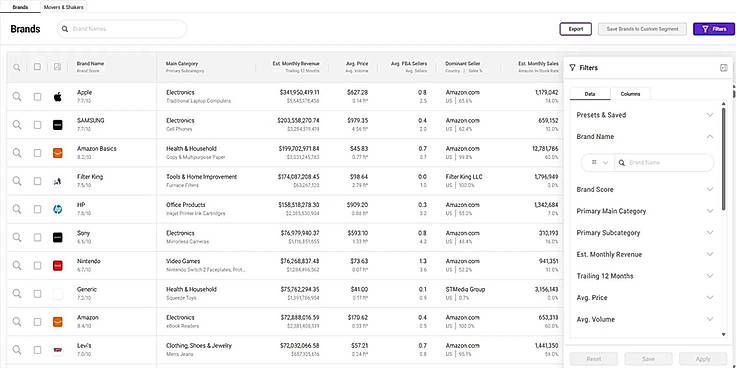The image size is (736, 368).
Task: Check the Filter King row checkbox
Action: click(x=37, y=181)
